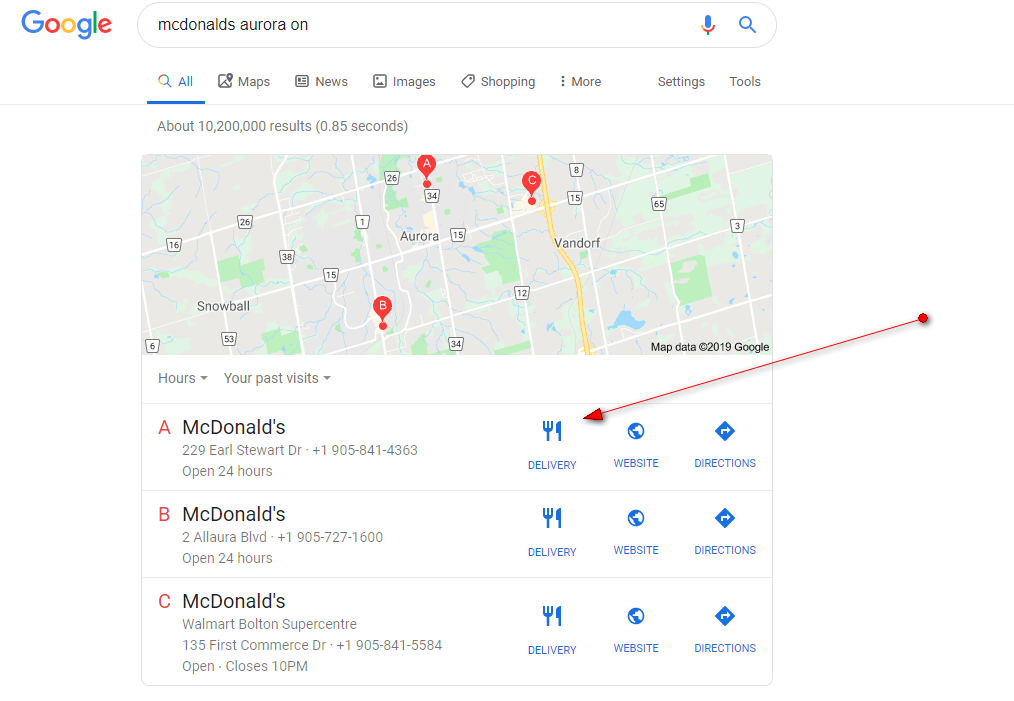1014x701 pixels.
Task: Open Website for McDonald's on Allaura Blvd
Action: [636, 532]
